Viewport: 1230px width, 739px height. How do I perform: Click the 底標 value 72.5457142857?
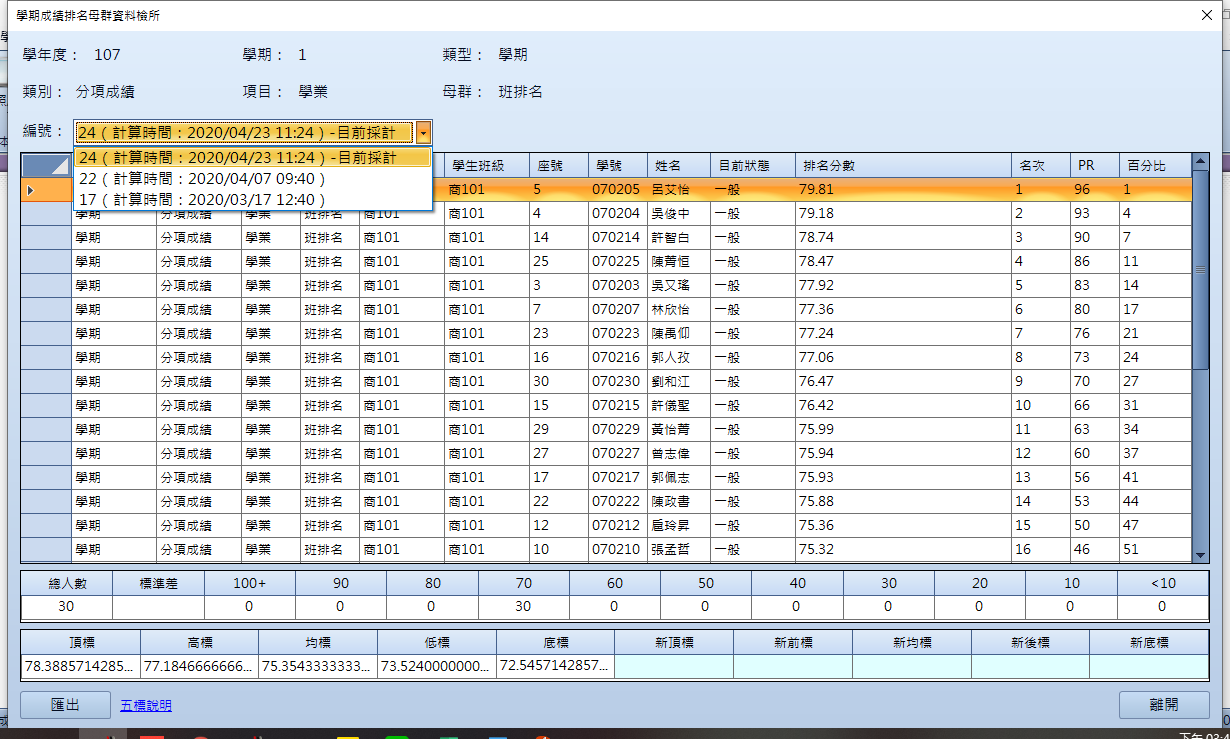pos(555,666)
